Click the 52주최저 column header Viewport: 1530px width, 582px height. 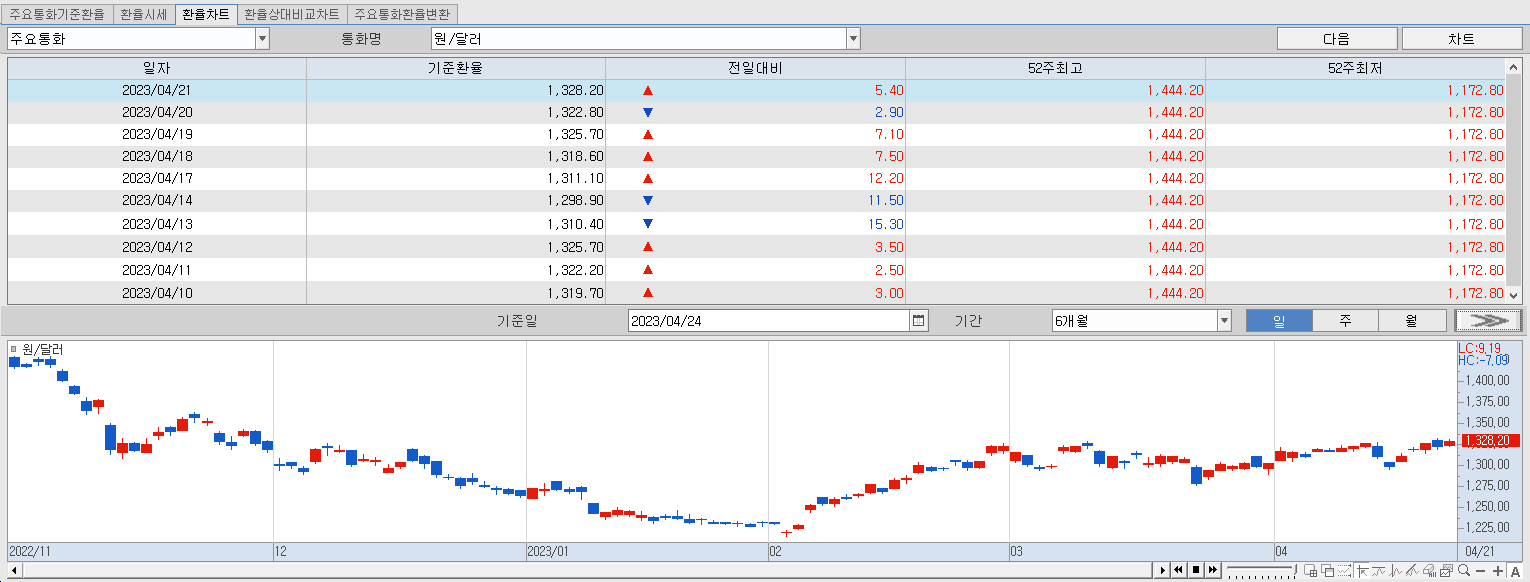(x=1355, y=68)
